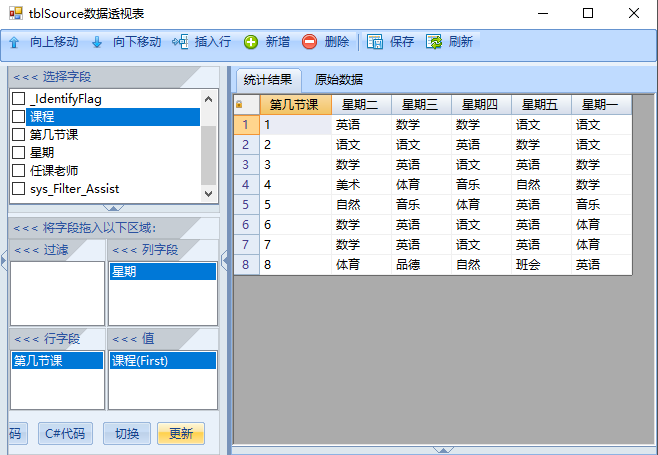Click the 第几节课 column header
The height and width of the screenshot is (455, 658).
296,105
